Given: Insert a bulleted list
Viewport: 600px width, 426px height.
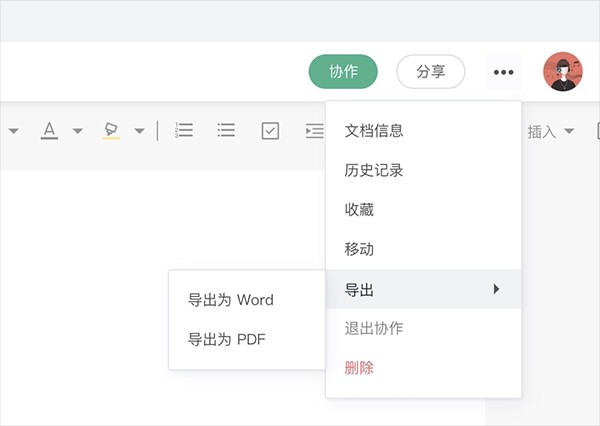Looking at the screenshot, I should pyautogui.click(x=226, y=130).
